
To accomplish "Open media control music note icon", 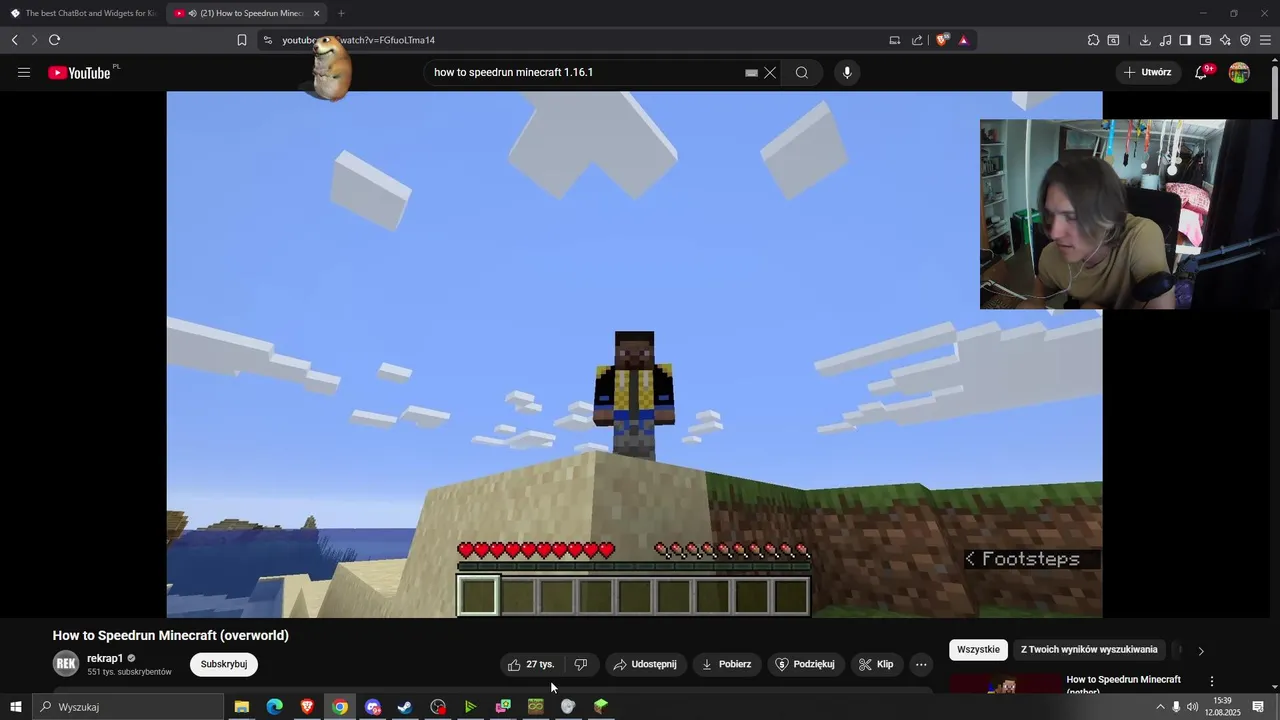I will [x=1166, y=40].
